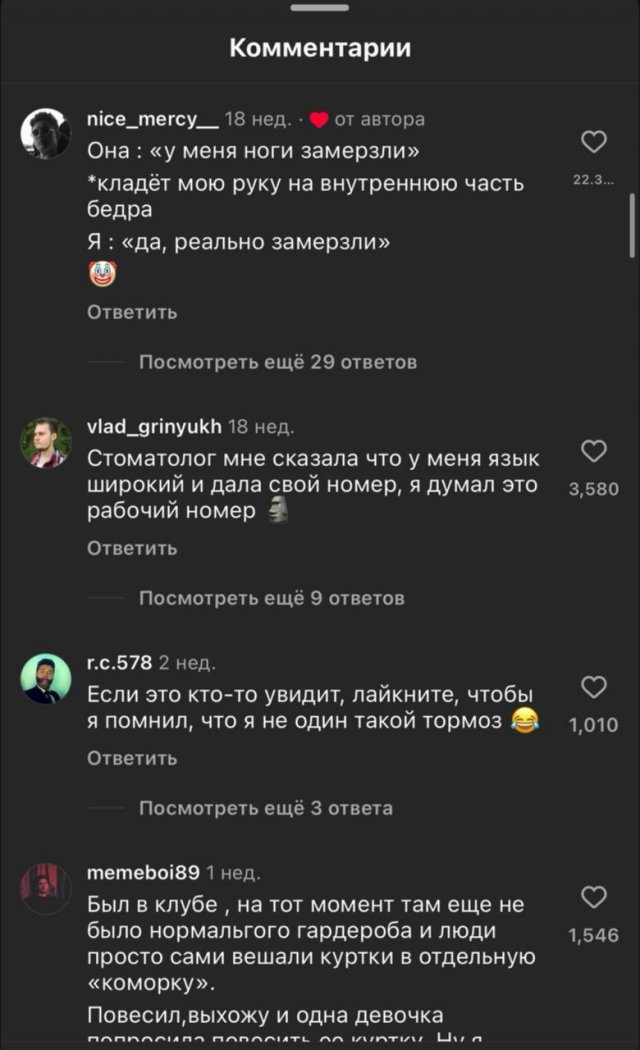Tap the laughing emoji in r.c.578's comment
Image resolution: width=640 pixels, height=1050 pixels.
524,720
